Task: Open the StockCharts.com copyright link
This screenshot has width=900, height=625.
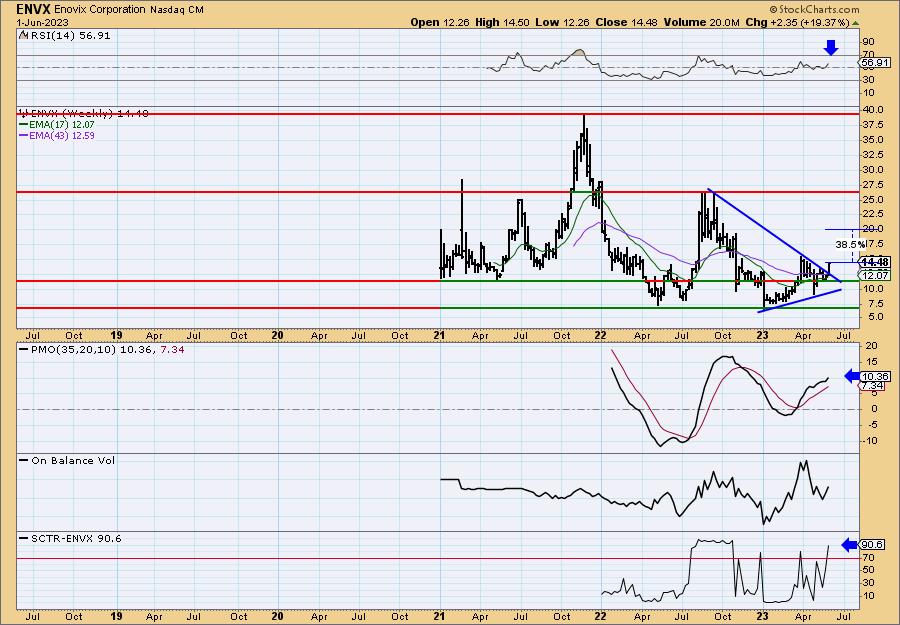Action: click(x=814, y=9)
